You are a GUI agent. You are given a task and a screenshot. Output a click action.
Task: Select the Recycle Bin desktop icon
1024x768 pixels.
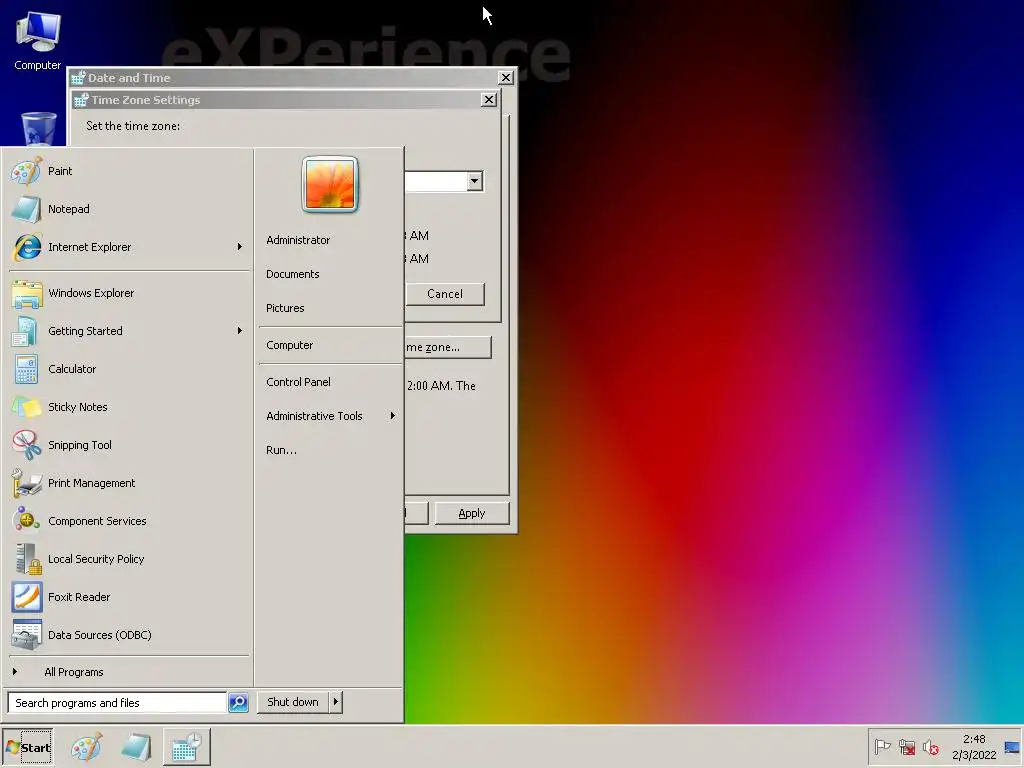pos(39,128)
